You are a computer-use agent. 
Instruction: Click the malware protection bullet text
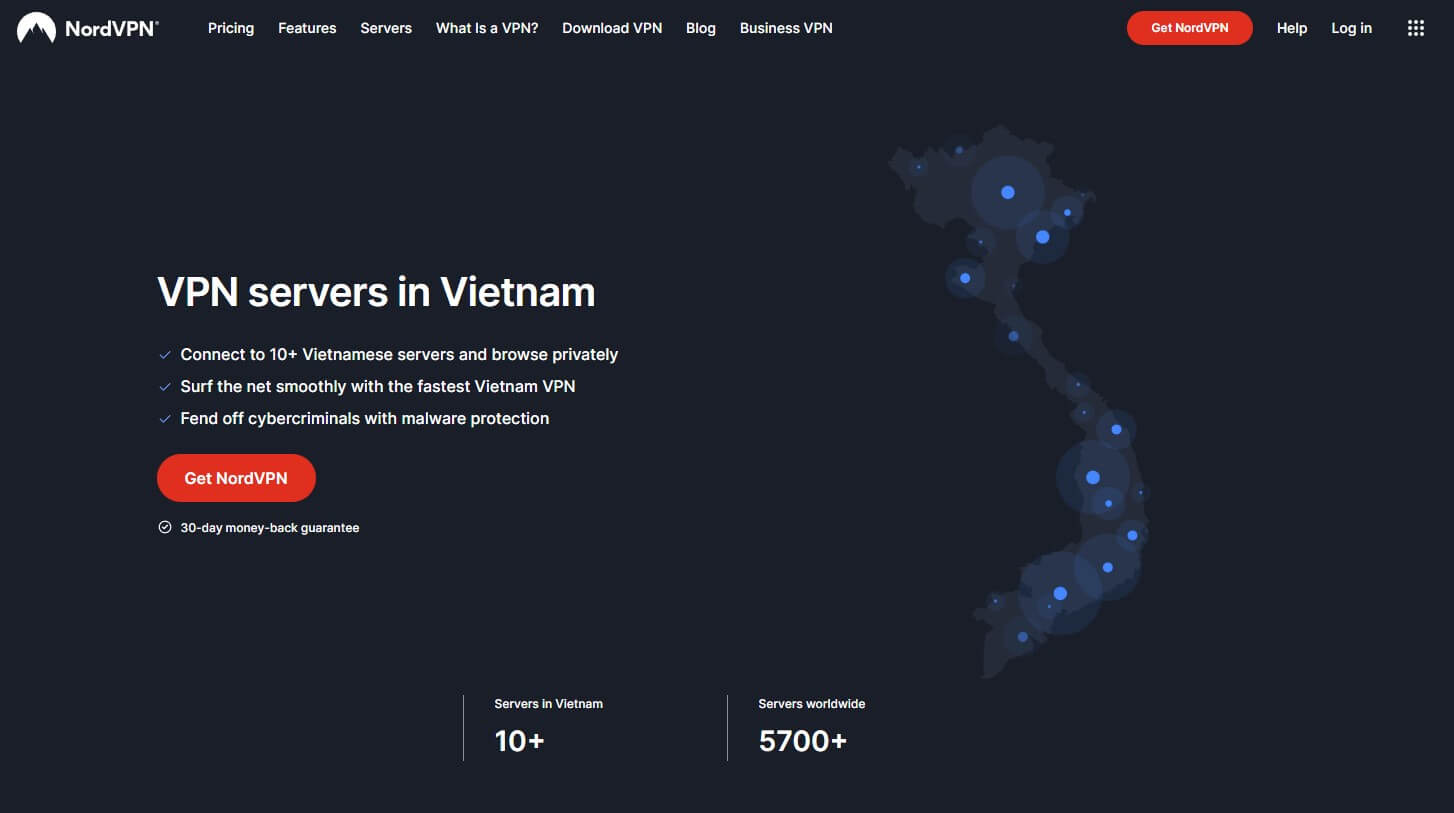[365, 418]
